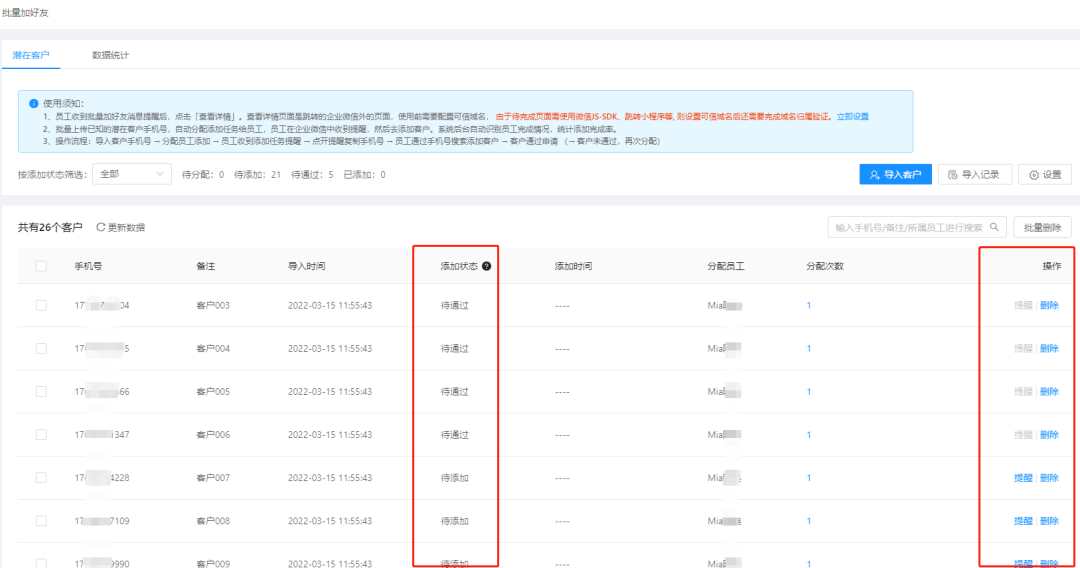Screen dimensions: 1080x568
Task: Open 设置 button
Action: tap(1045, 175)
